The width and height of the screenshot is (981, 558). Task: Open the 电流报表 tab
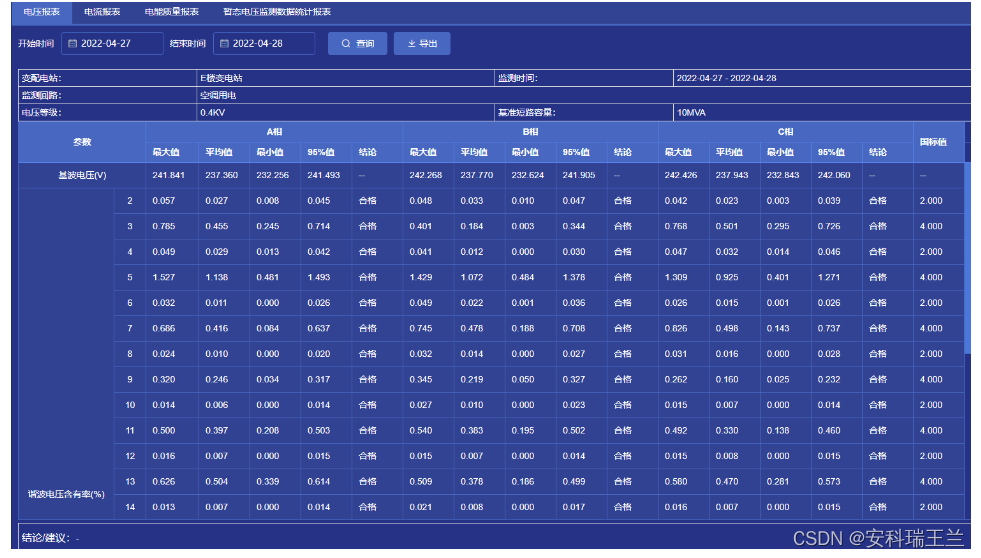[102, 12]
